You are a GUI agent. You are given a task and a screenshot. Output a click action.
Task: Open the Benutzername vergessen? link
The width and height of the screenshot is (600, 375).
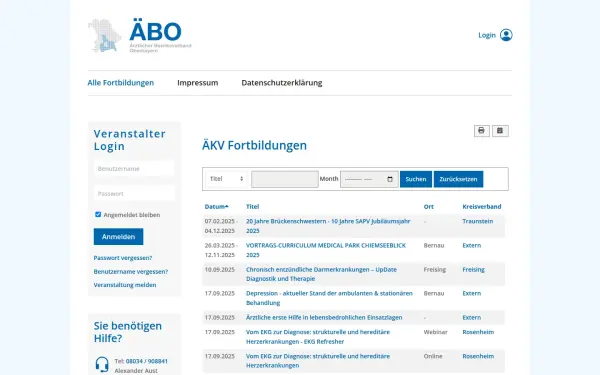click(x=131, y=272)
